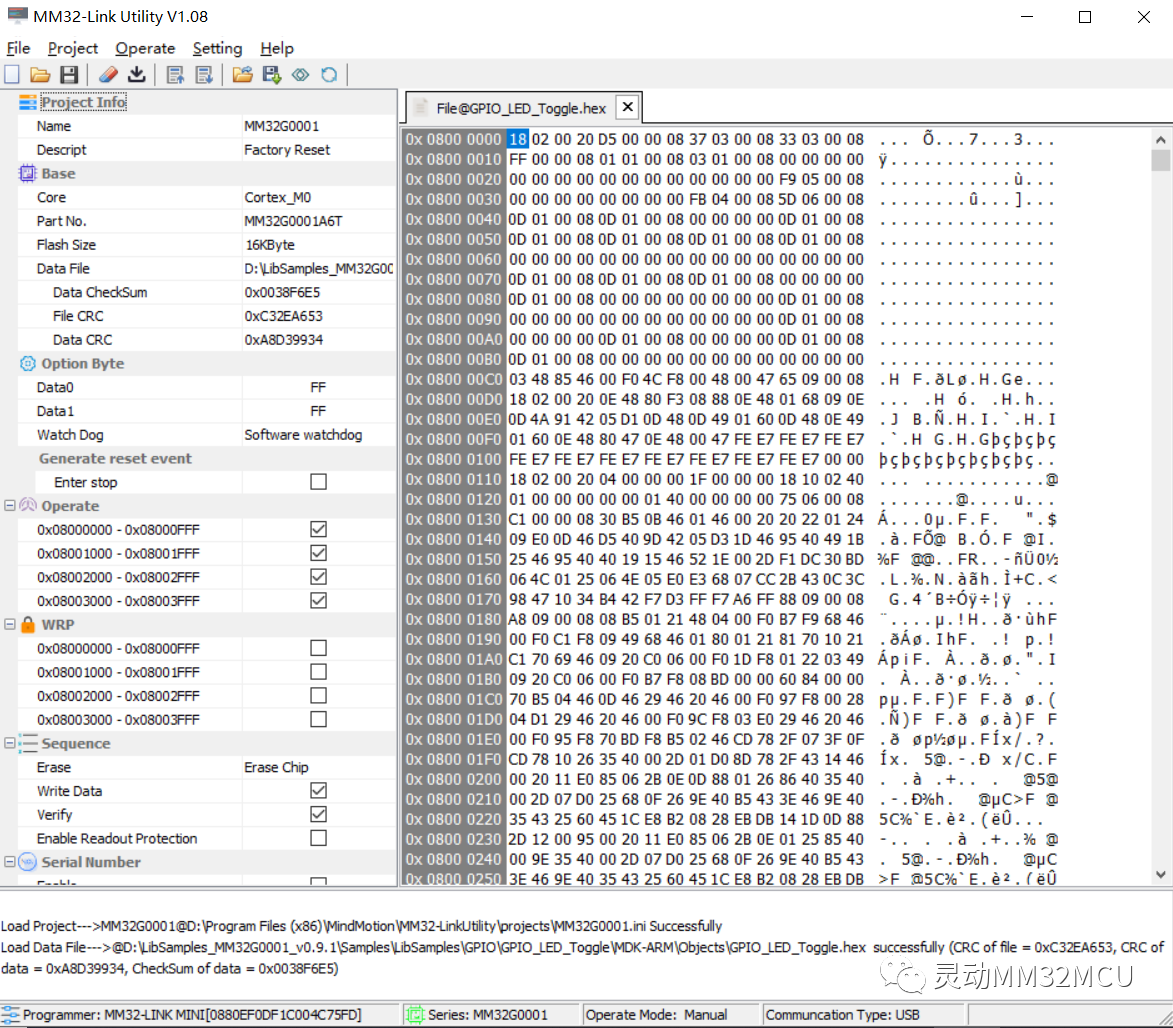This screenshot has height=1028, width=1173.
Task: Check Enable Readout Protection
Action: pos(319,839)
